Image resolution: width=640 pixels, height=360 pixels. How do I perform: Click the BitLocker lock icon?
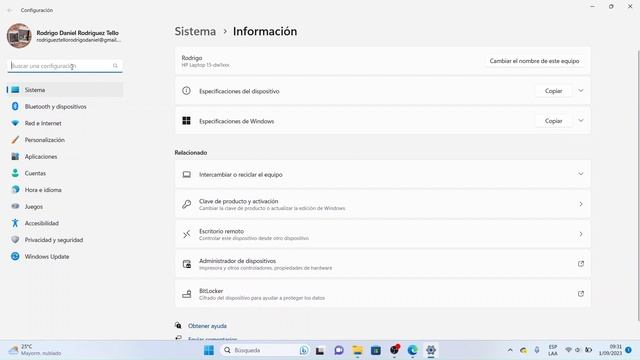point(187,294)
